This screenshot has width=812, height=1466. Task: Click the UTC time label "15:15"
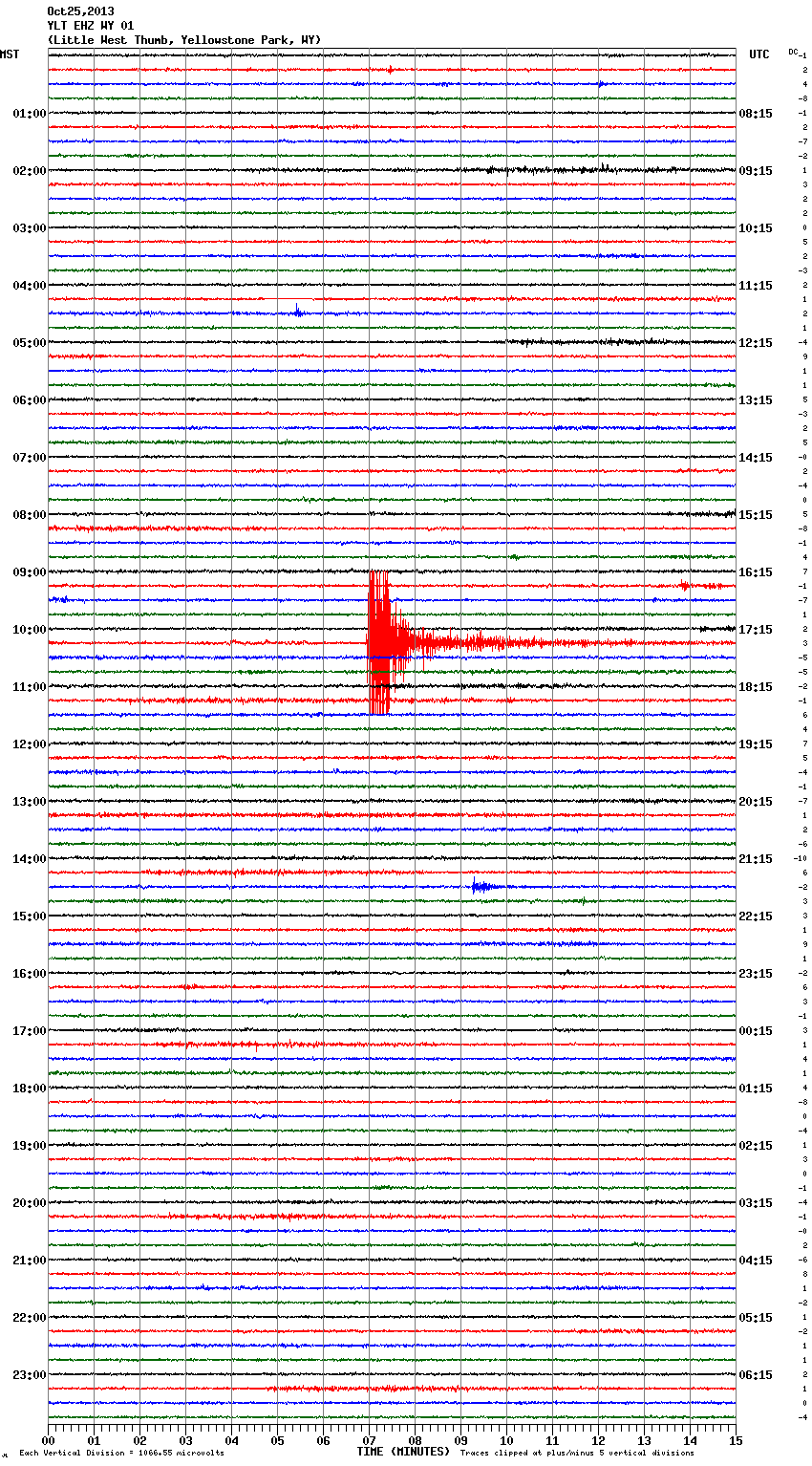756,515
